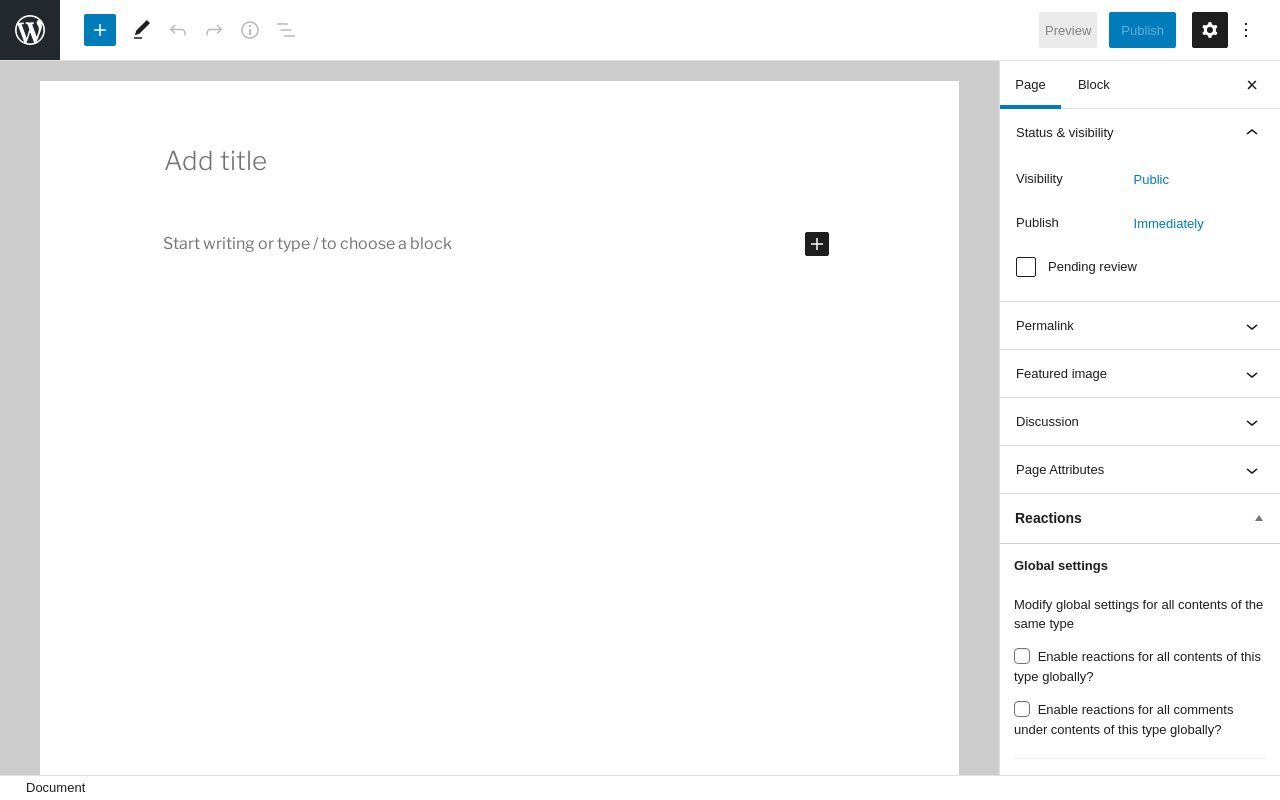Viewport: 1280px width, 800px height.
Task: Change visibility via Public link
Action: click(1151, 180)
